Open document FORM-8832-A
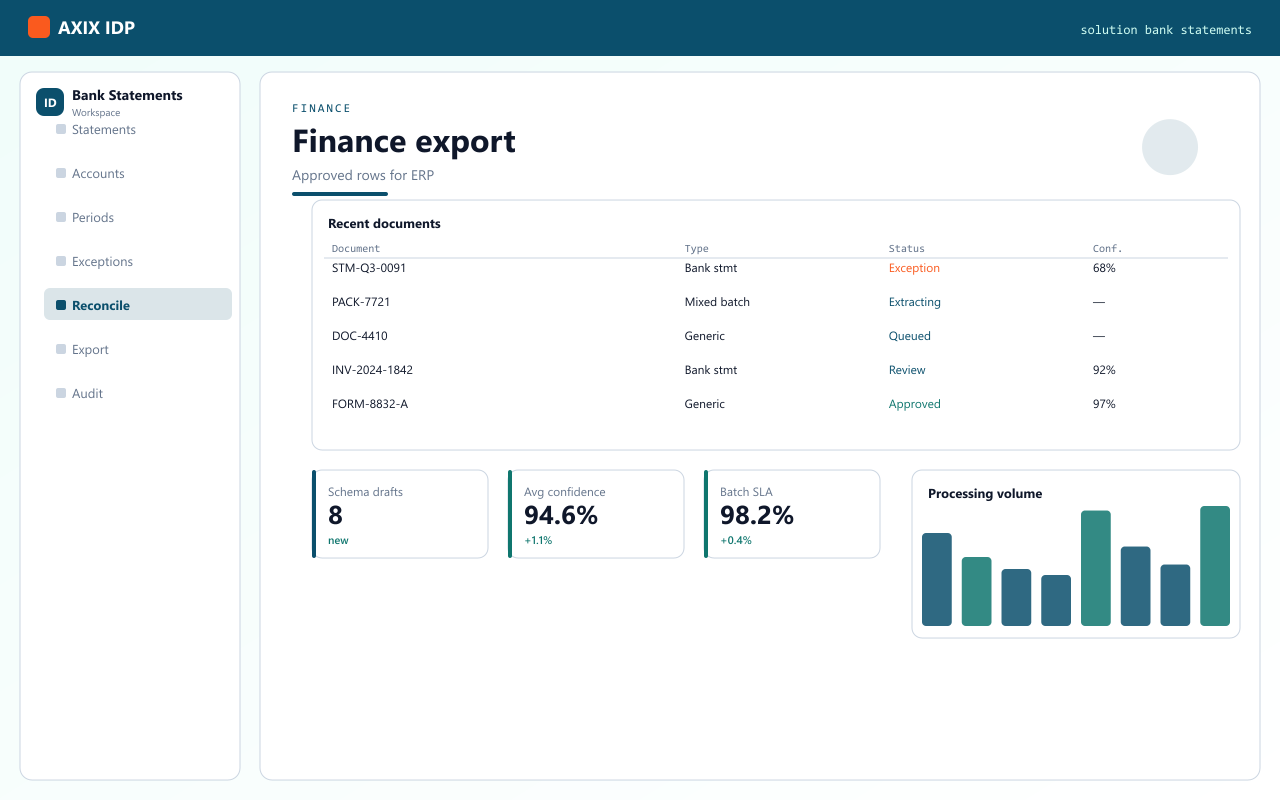Screen dimensions: 1280x800 click(370, 404)
